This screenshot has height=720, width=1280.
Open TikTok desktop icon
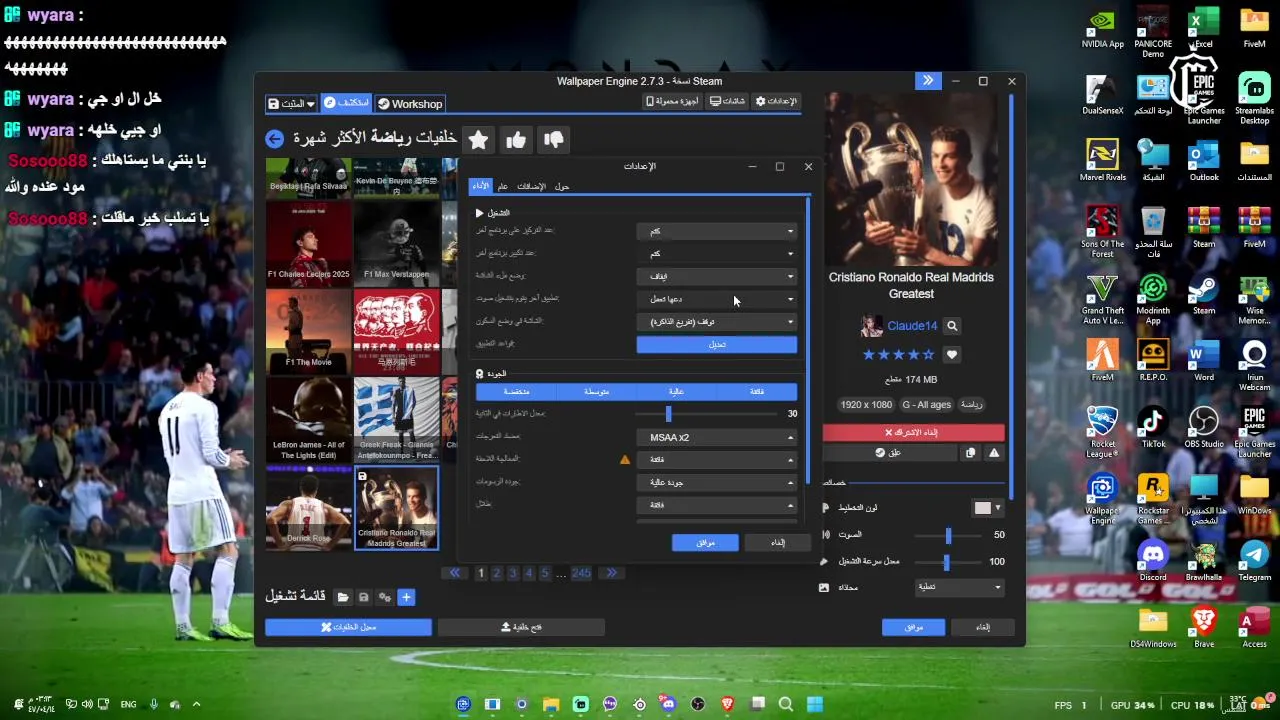click(1153, 428)
